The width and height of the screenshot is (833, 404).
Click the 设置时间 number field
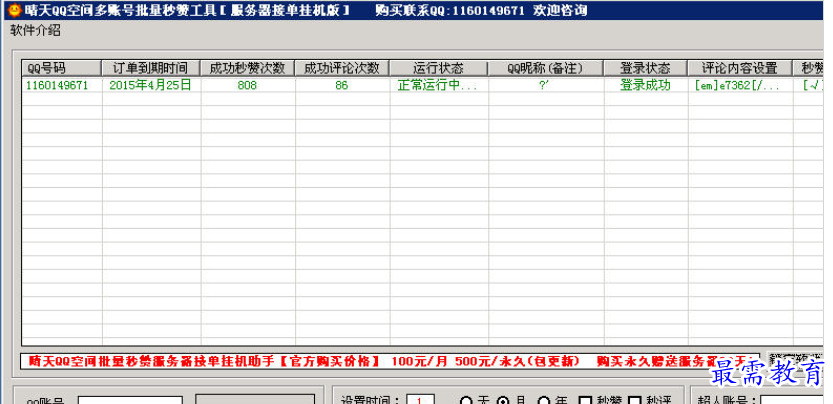[x=421, y=400]
